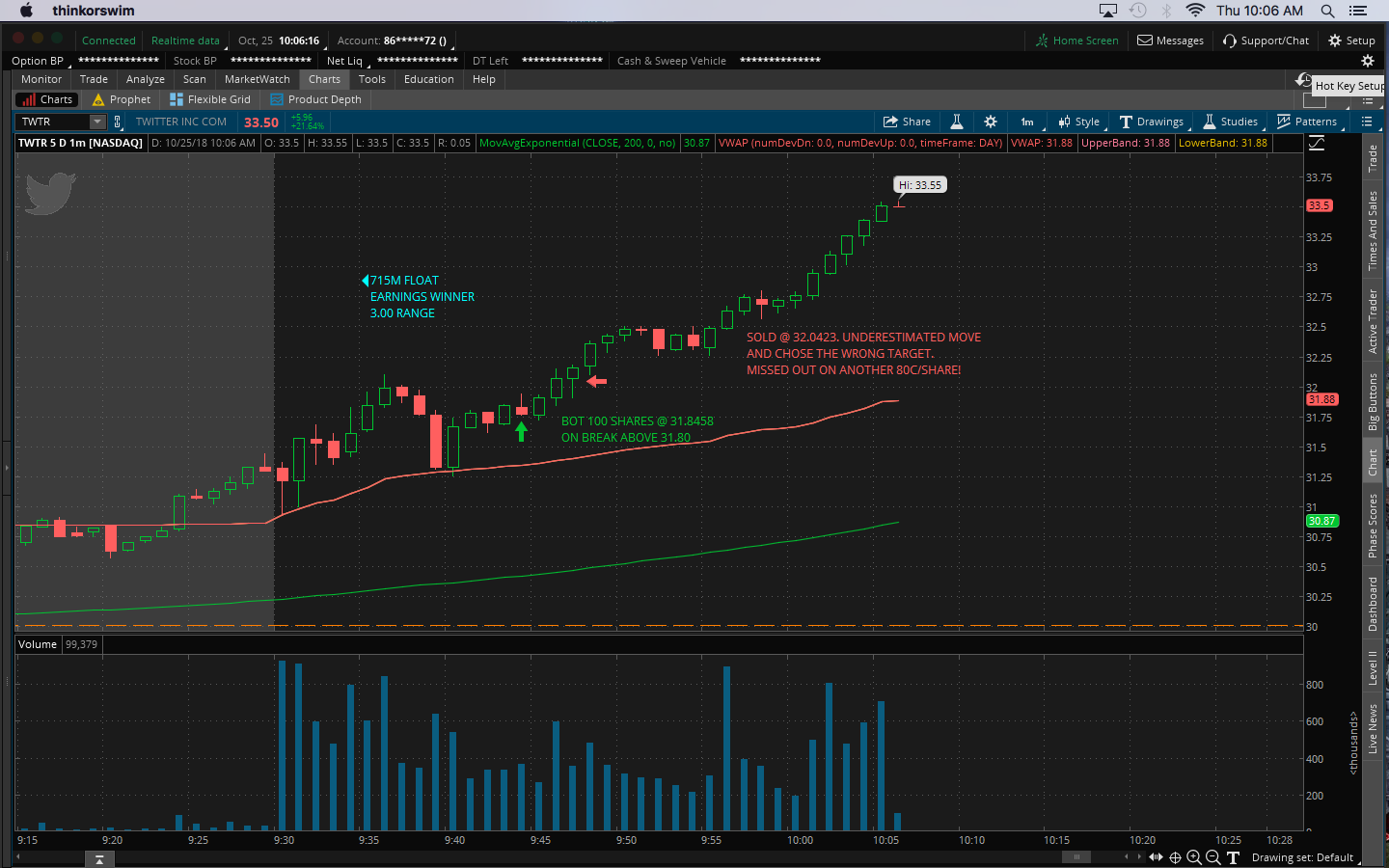
Task: Open the Analyze tab
Action: (x=146, y=79)
